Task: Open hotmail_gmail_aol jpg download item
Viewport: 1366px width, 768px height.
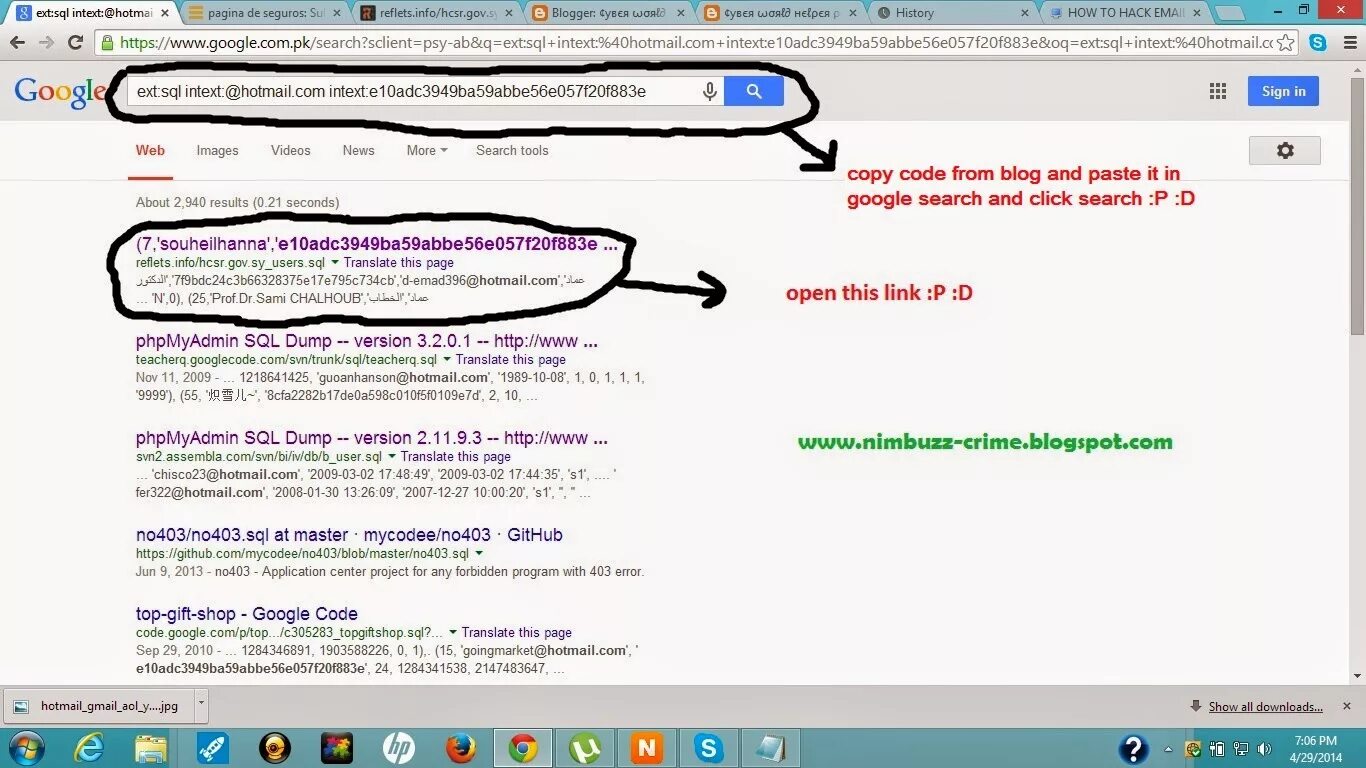Action: coord(98,706)
